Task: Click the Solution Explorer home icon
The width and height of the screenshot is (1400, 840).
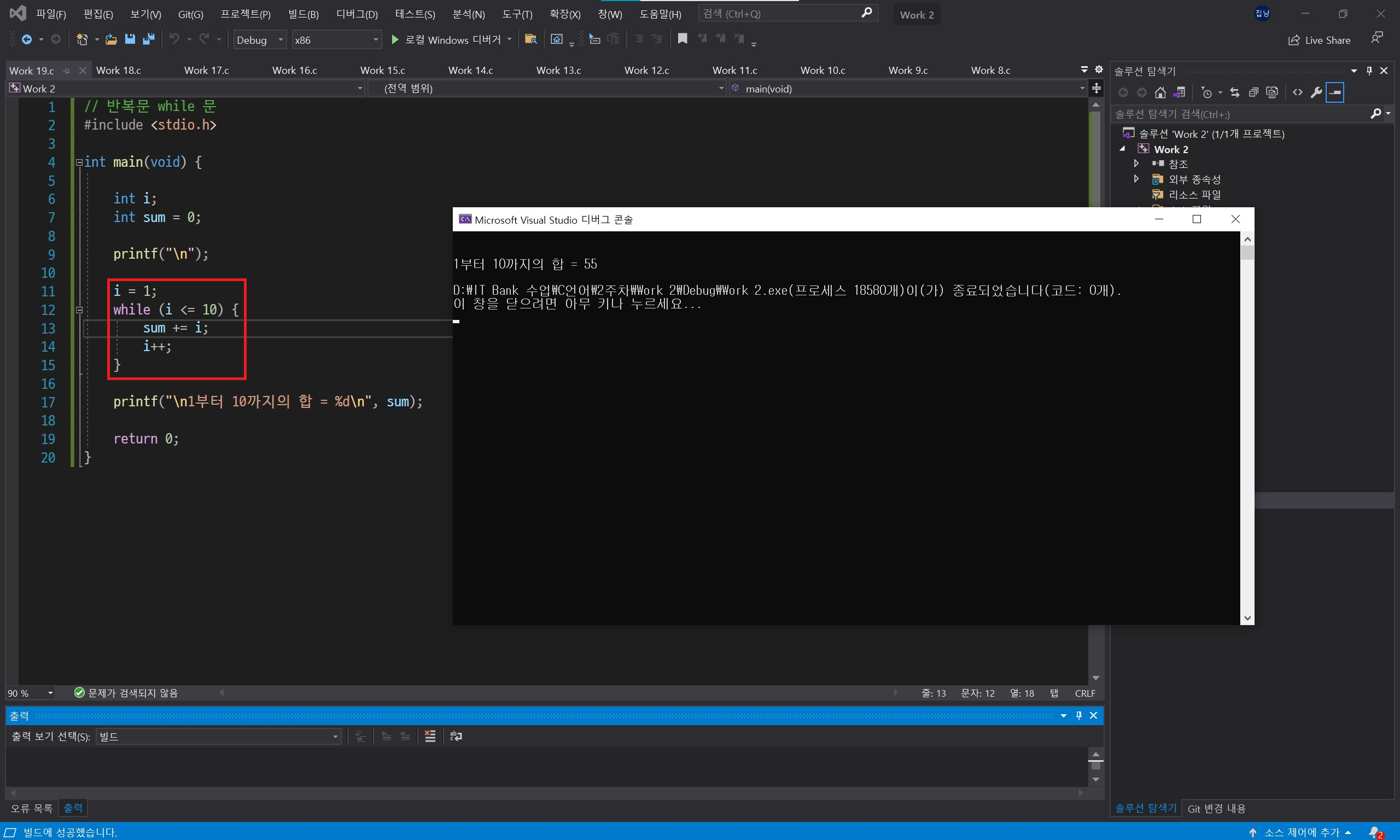Action: [x=1160, y=92]
